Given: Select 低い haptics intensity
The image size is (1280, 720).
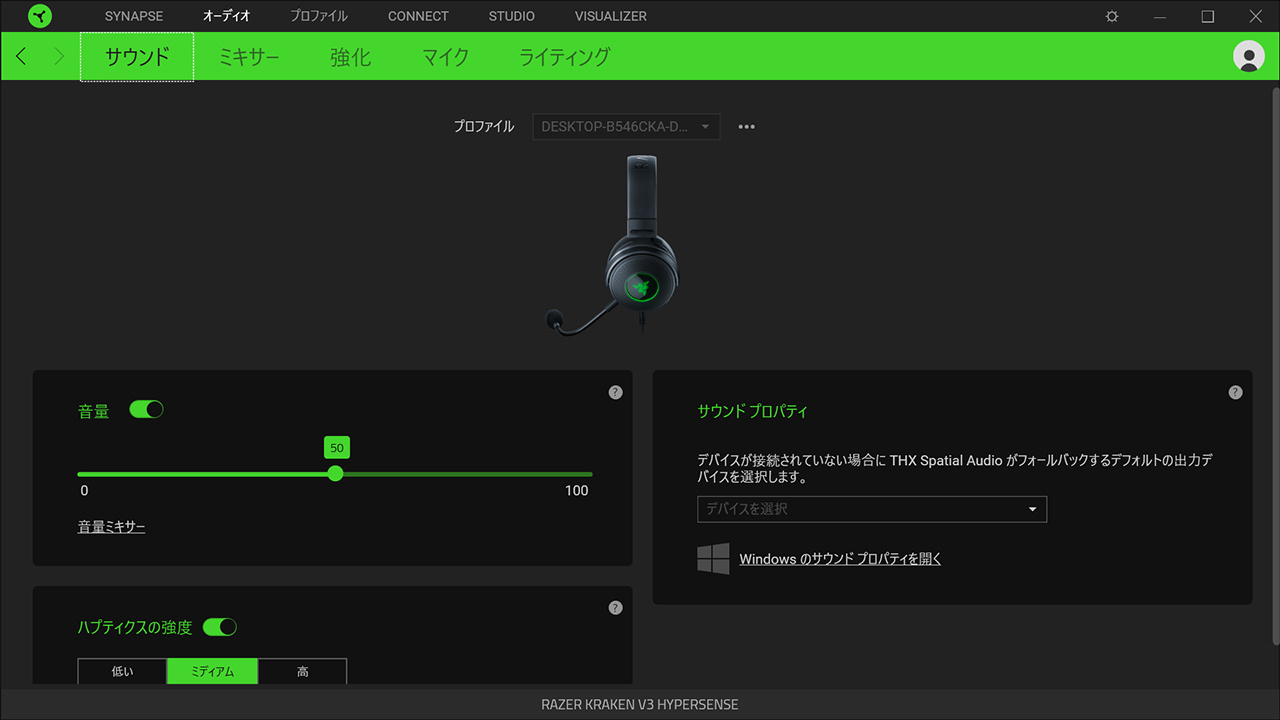Looking at the screenshot, I should click(122, 671).
